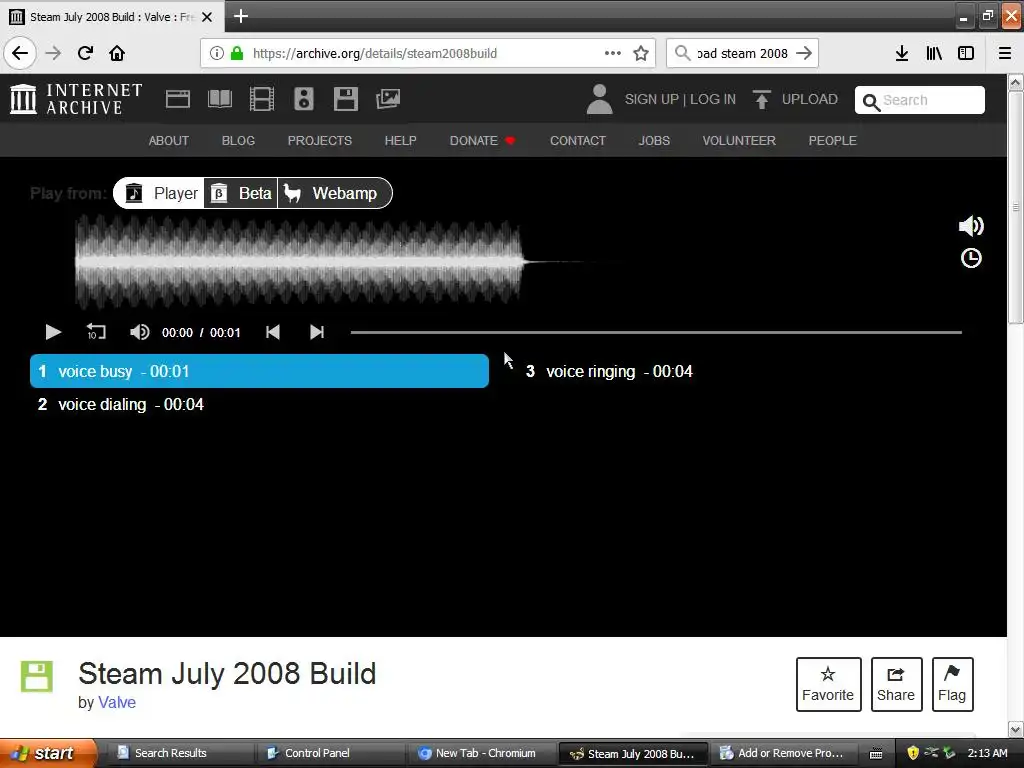The height and width of the screenshot is (768, 1024).
Task: Open the VOLUNTEER menu item
Action: (739, 140)
